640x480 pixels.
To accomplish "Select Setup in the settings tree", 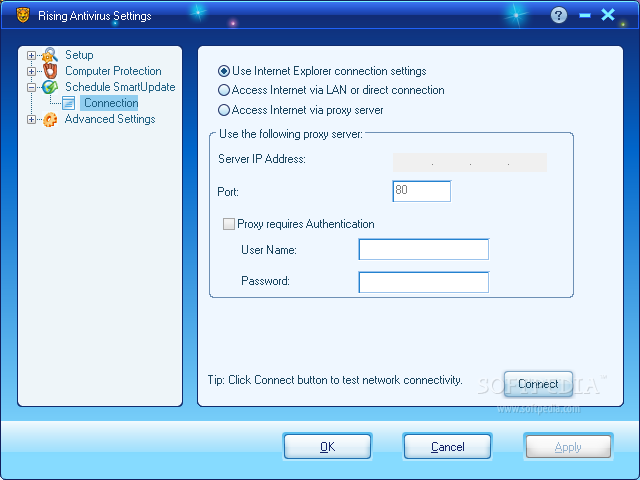I will [79, 55].
